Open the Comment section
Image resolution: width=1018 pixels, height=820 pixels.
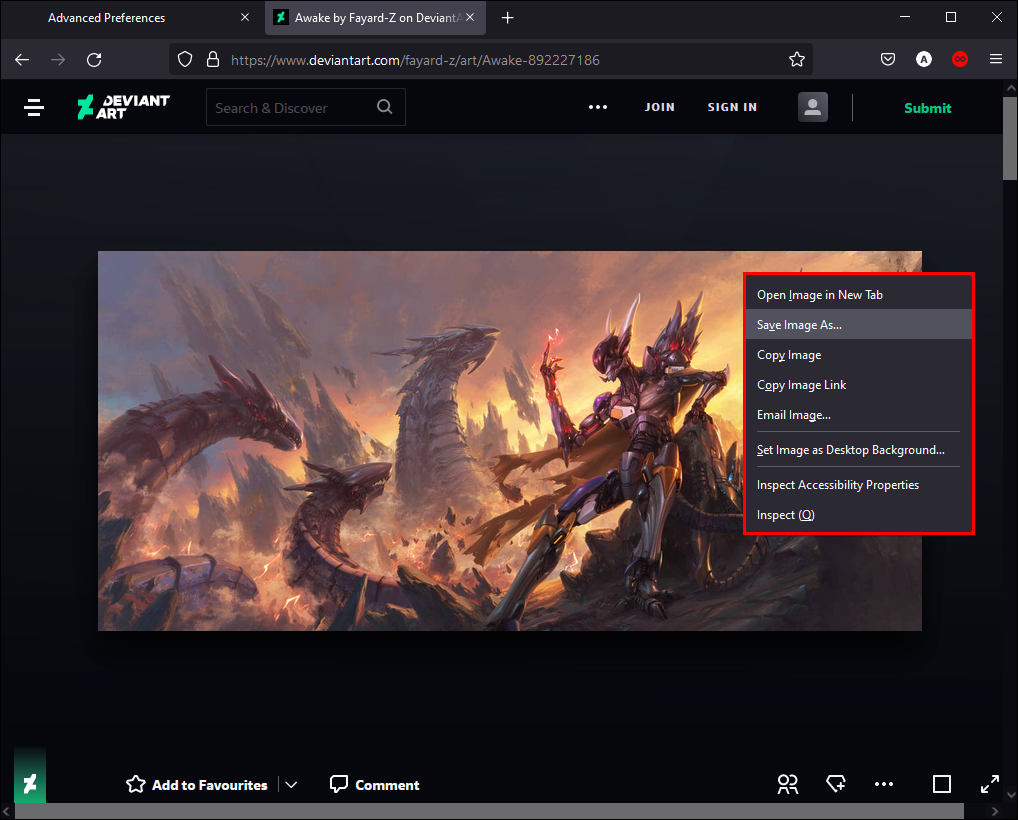coord(375,785)
